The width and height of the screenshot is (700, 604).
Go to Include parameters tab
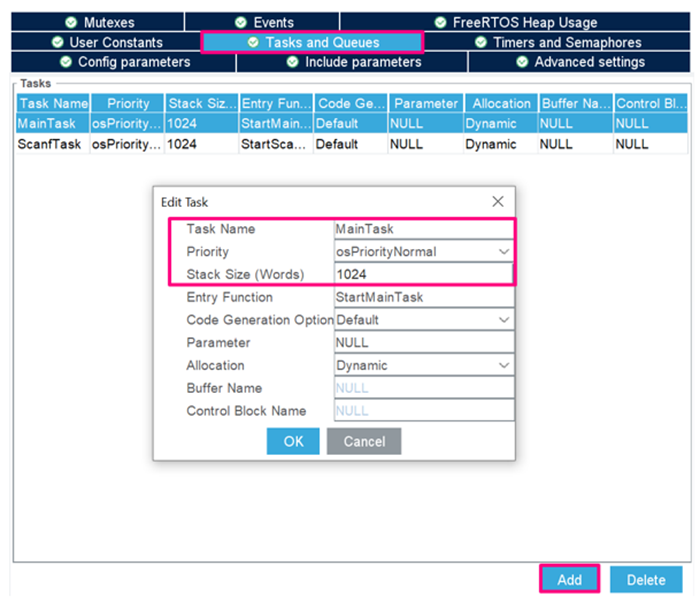(352, 62)
